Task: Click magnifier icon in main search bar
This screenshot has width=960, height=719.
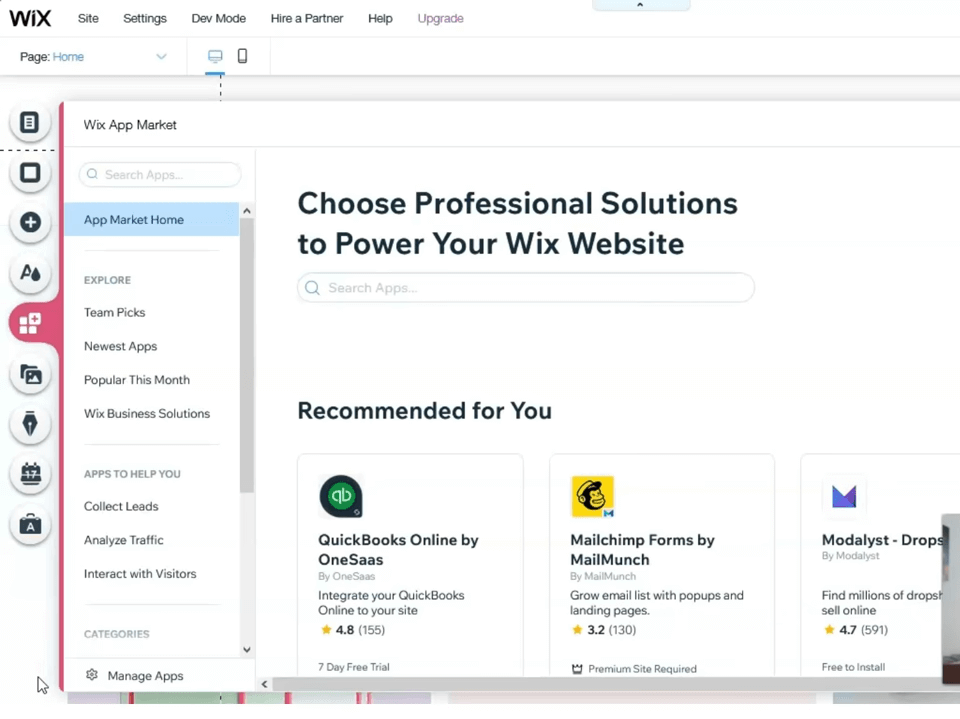Action: 312,288
